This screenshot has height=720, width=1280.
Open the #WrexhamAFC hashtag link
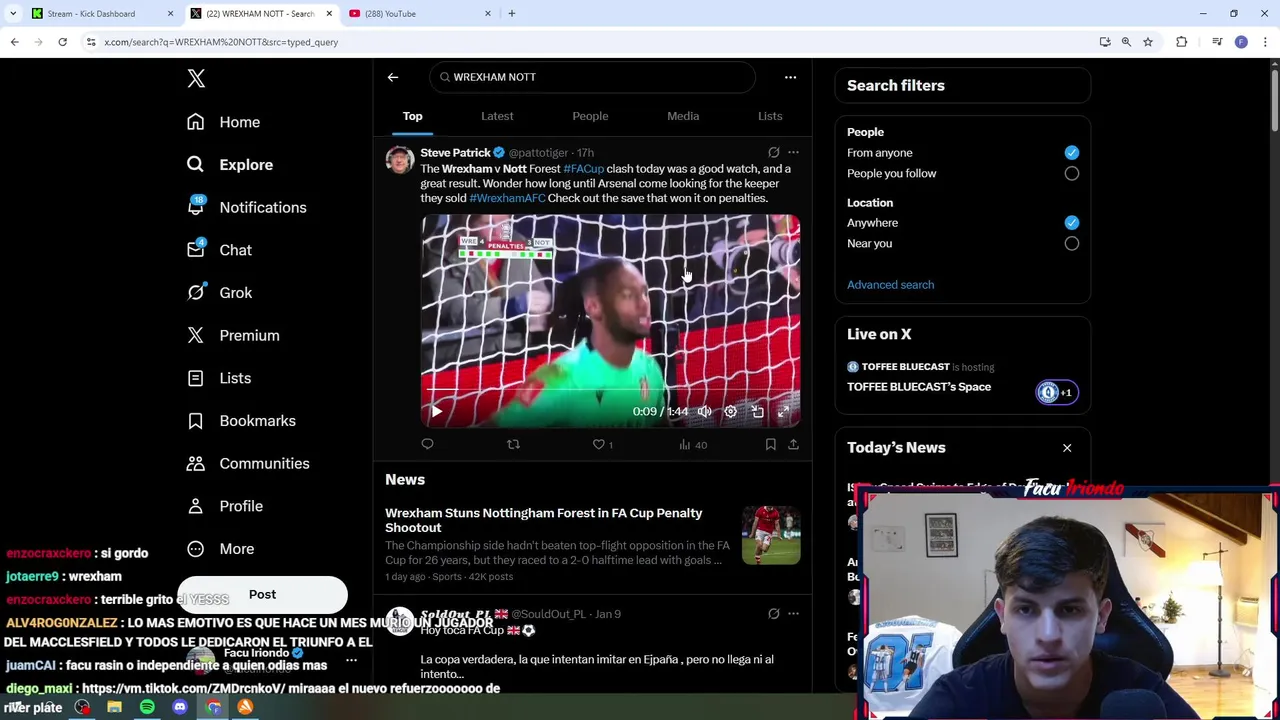[x=507, y=198]
